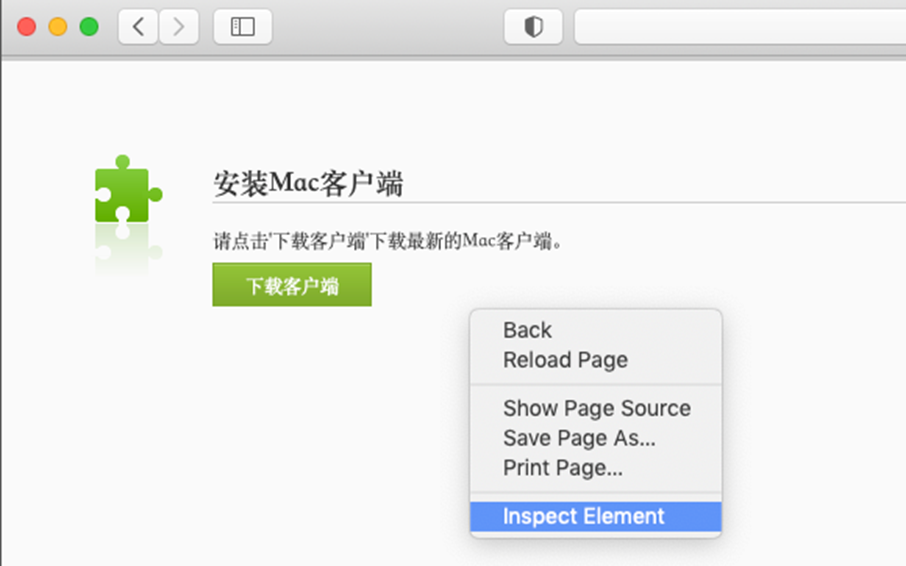Minimize the window with yellow button

click(x=58, y=27)
